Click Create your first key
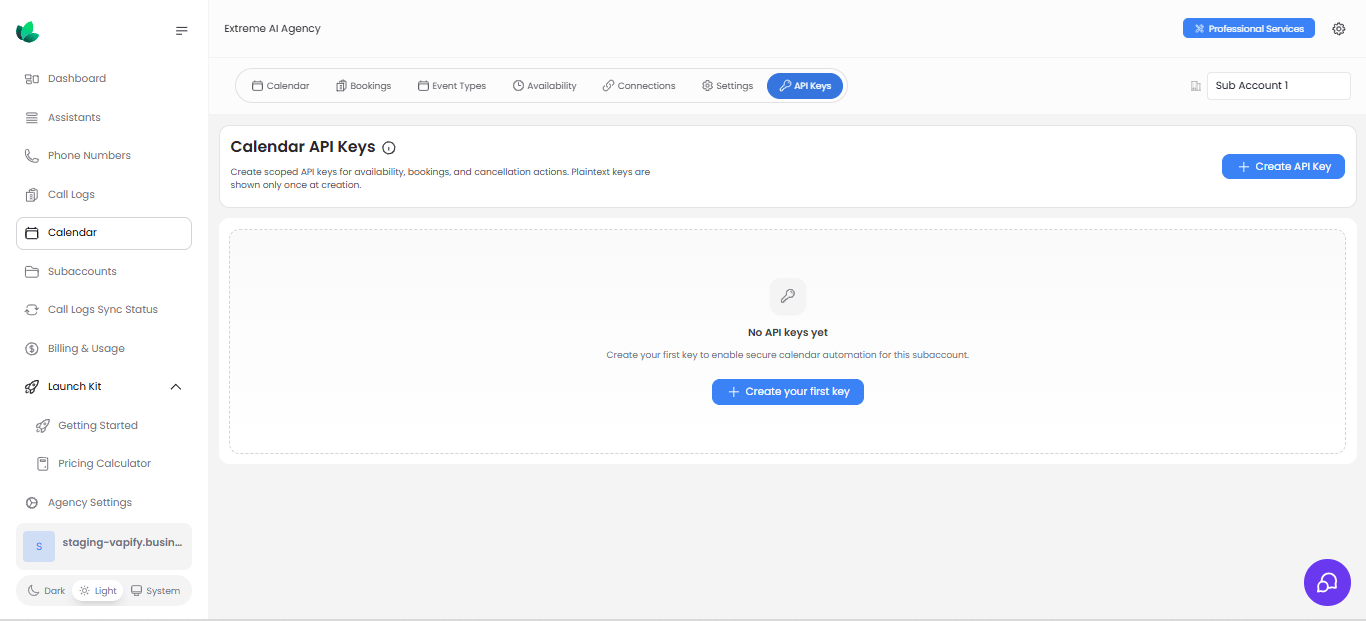Viewport: 1366px width, 621px height. [x=788, y=392]
